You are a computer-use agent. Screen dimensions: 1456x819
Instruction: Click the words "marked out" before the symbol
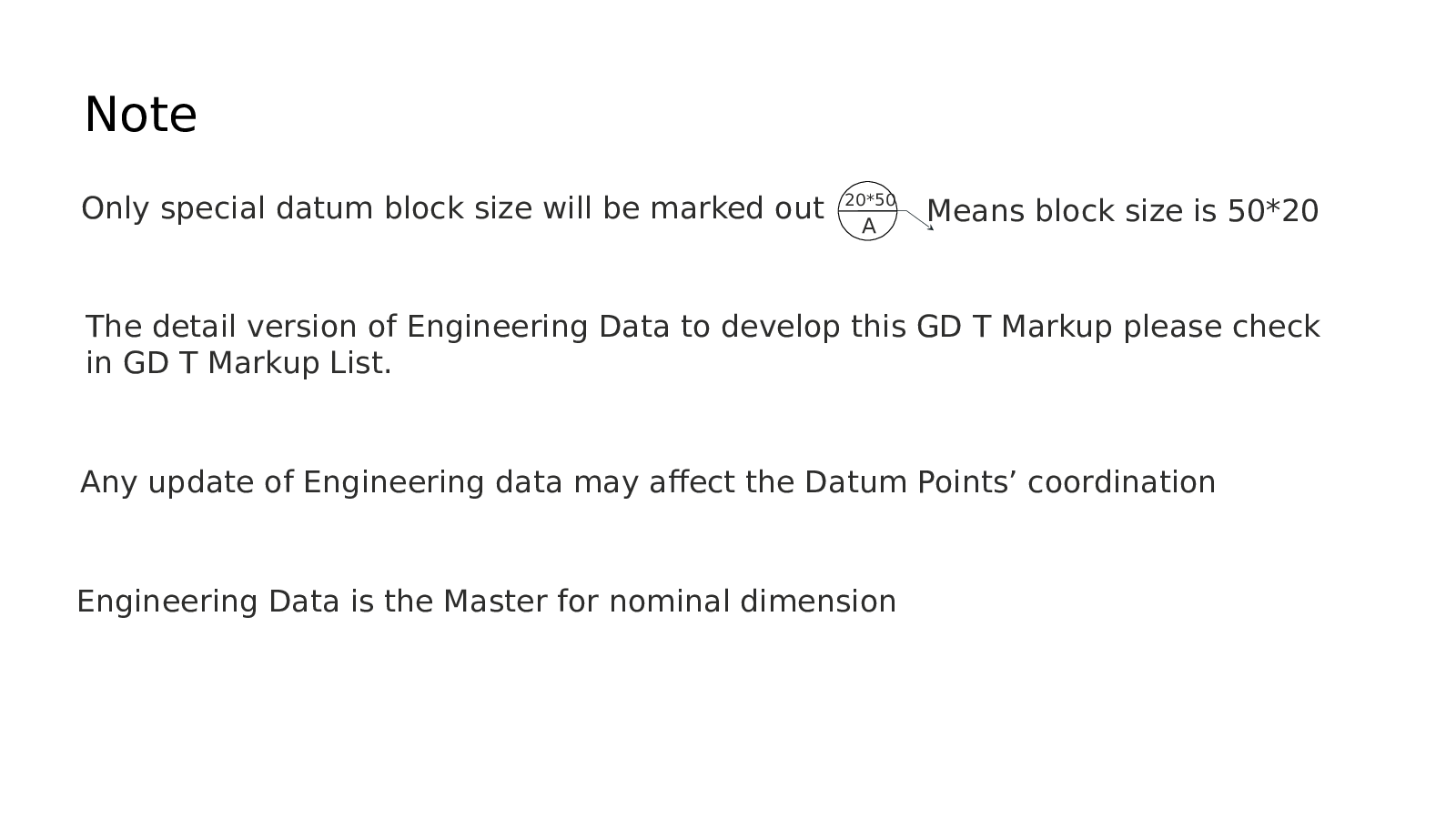coord(736,208)
